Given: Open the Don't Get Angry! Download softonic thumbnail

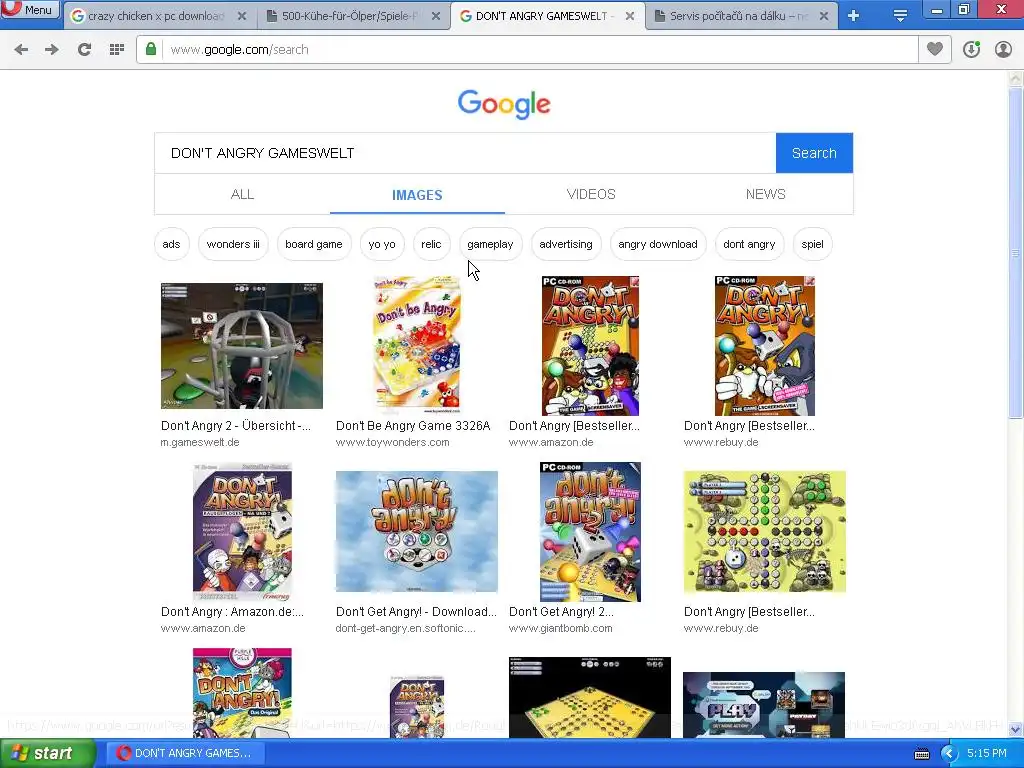Looking at the screenshot, I should pos(417,532).
